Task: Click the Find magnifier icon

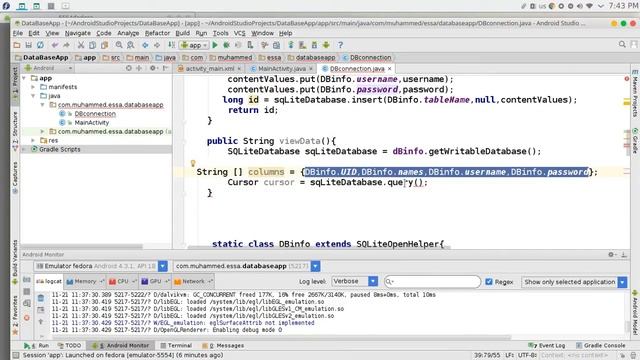Action: click(x=119, y=45)
